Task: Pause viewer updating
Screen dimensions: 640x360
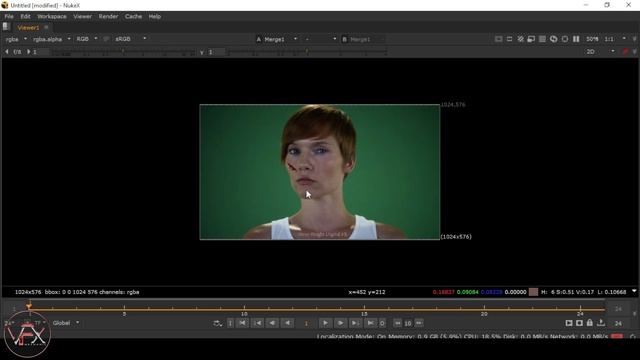Action: pyautogui.click(x=576, y=39)
